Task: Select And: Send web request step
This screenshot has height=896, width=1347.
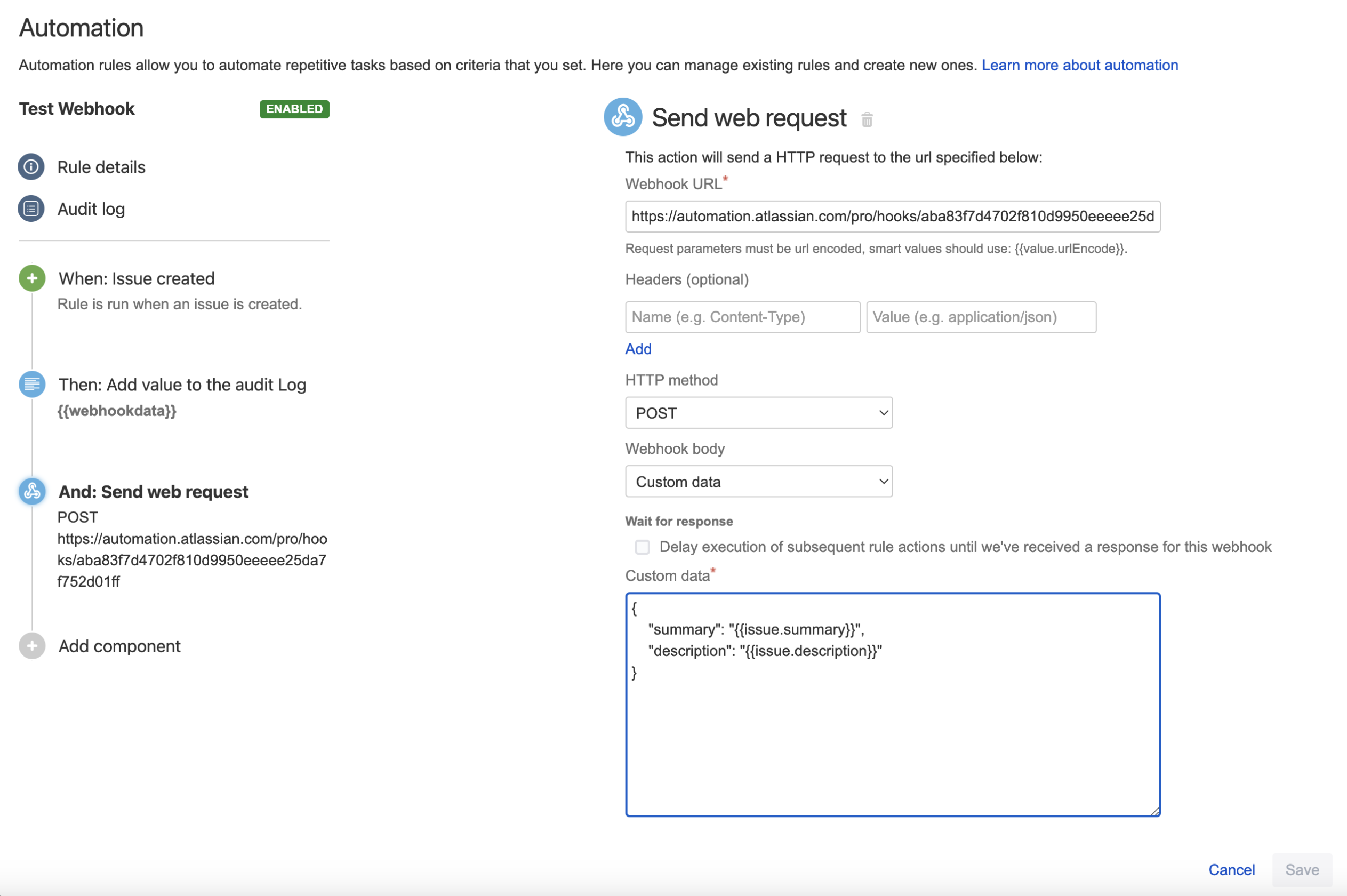Action: (154, 491)
